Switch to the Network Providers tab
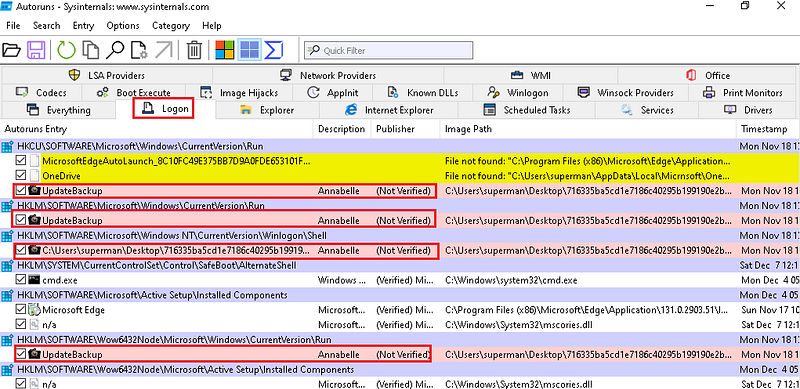The image size is (800, 389). pos(328,76)
